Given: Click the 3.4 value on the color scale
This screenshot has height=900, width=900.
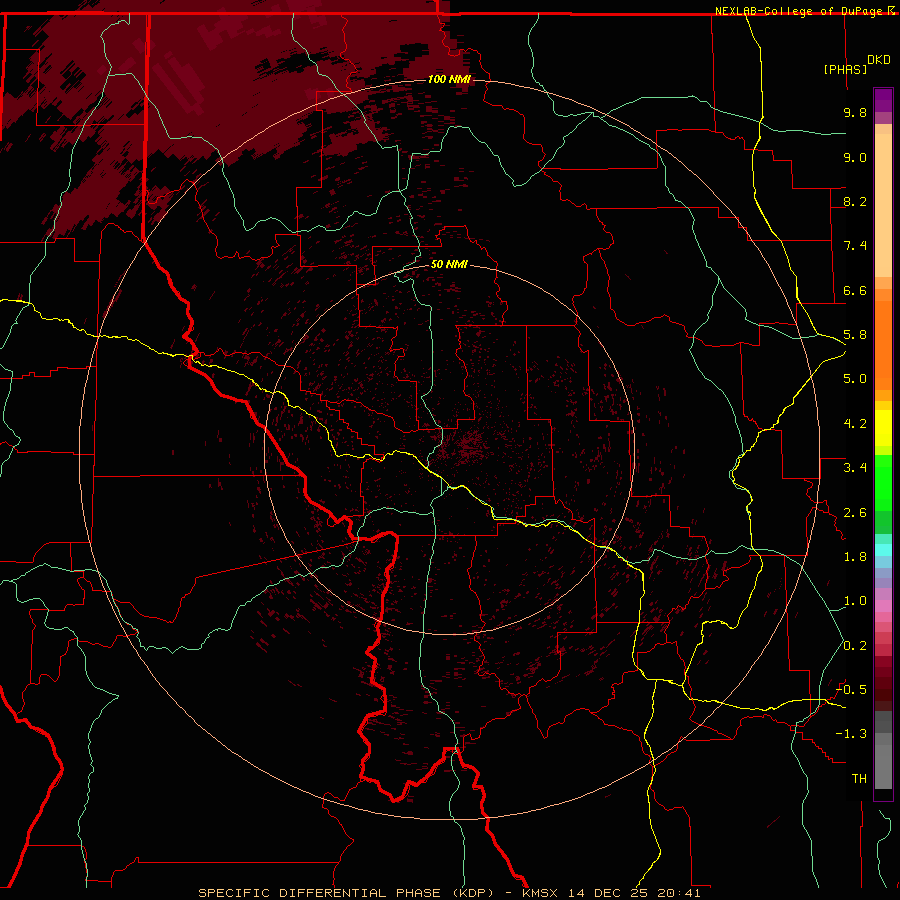Looking at the screenshot, I should coord(855,468).
